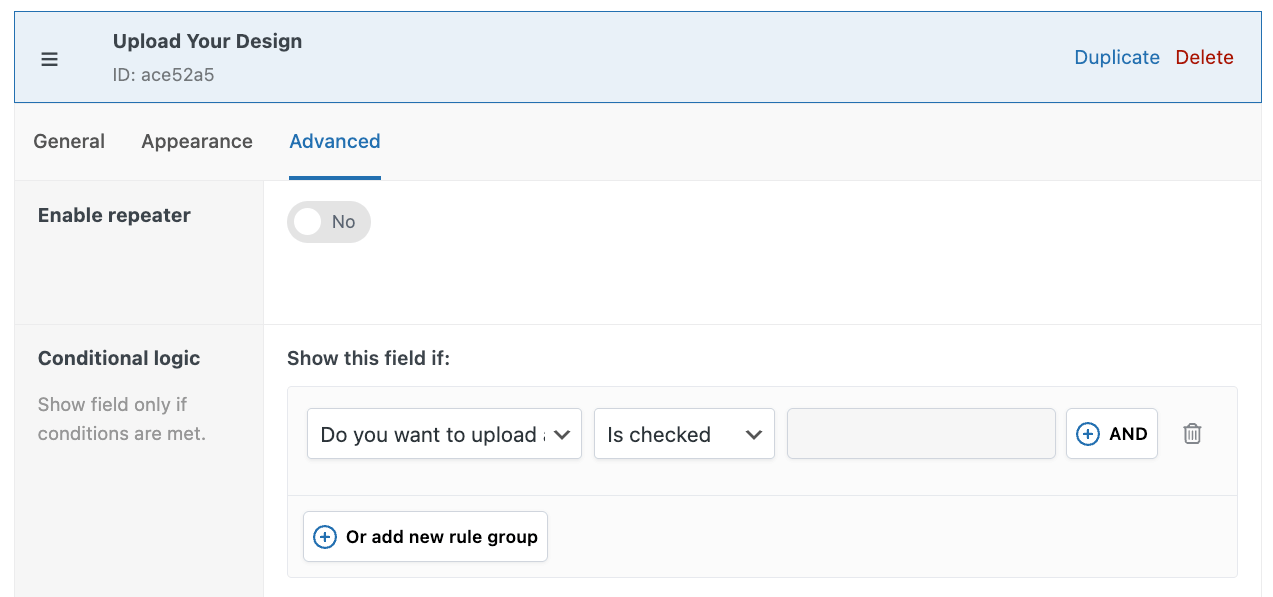
Task: Change the rule operator using its chevron
Action: pos(755,433)
